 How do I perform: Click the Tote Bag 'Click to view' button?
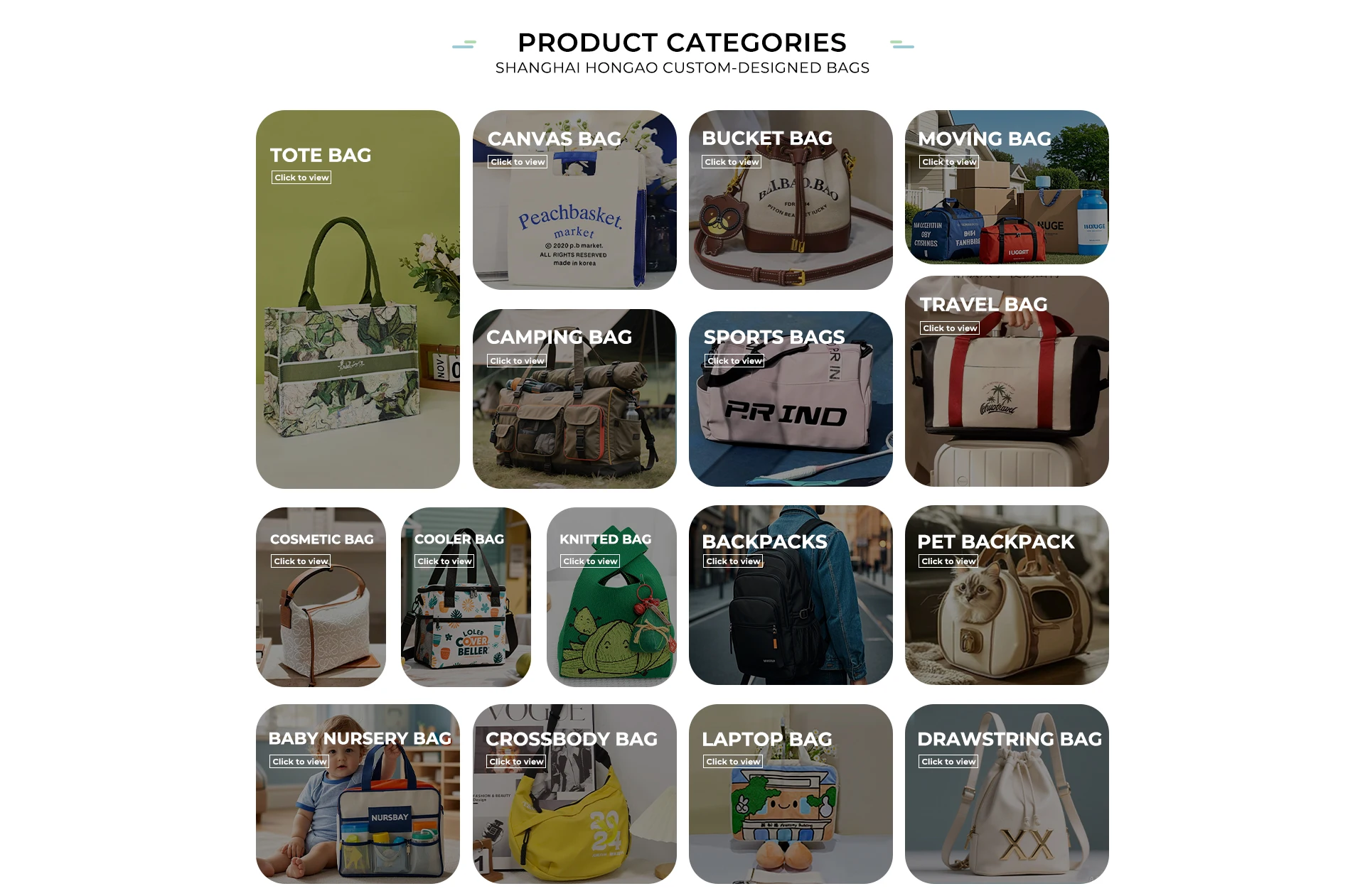(x=301, y=178)
